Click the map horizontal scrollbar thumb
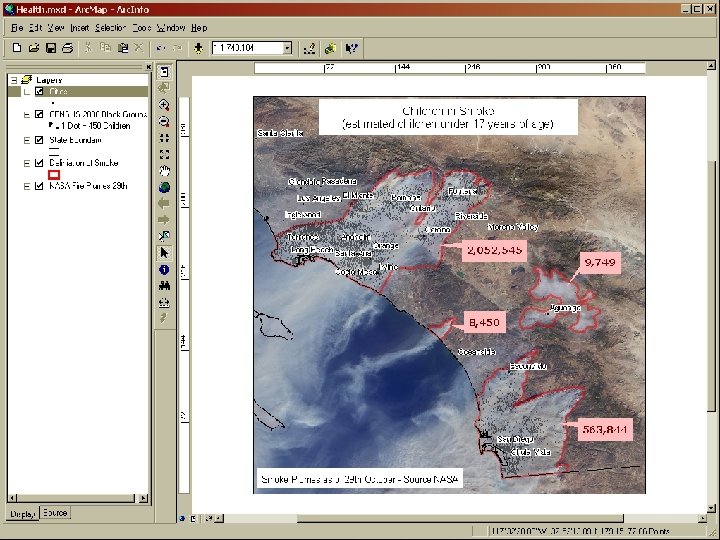 tap(460, 518)
